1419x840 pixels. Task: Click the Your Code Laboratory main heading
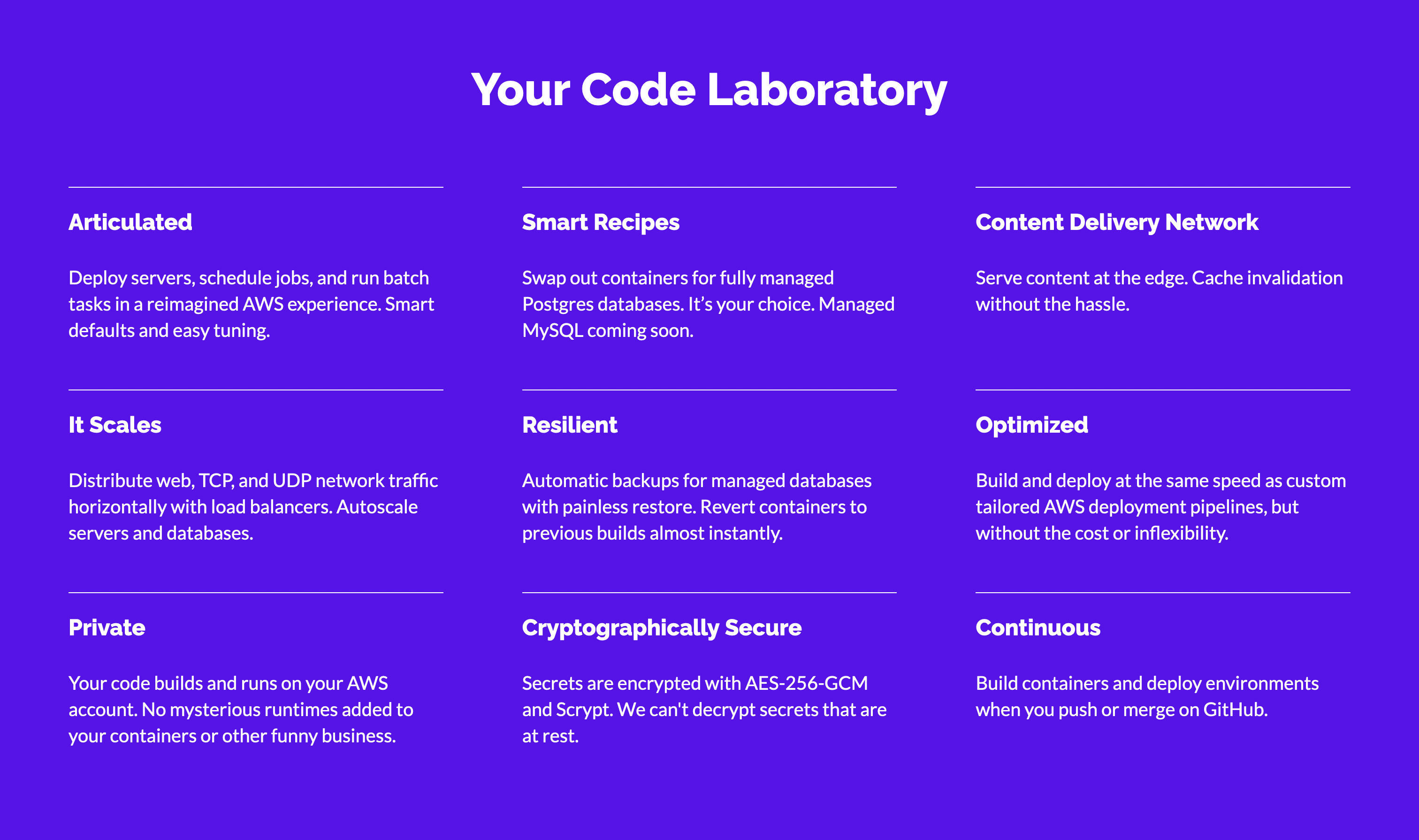click(709, 91)
